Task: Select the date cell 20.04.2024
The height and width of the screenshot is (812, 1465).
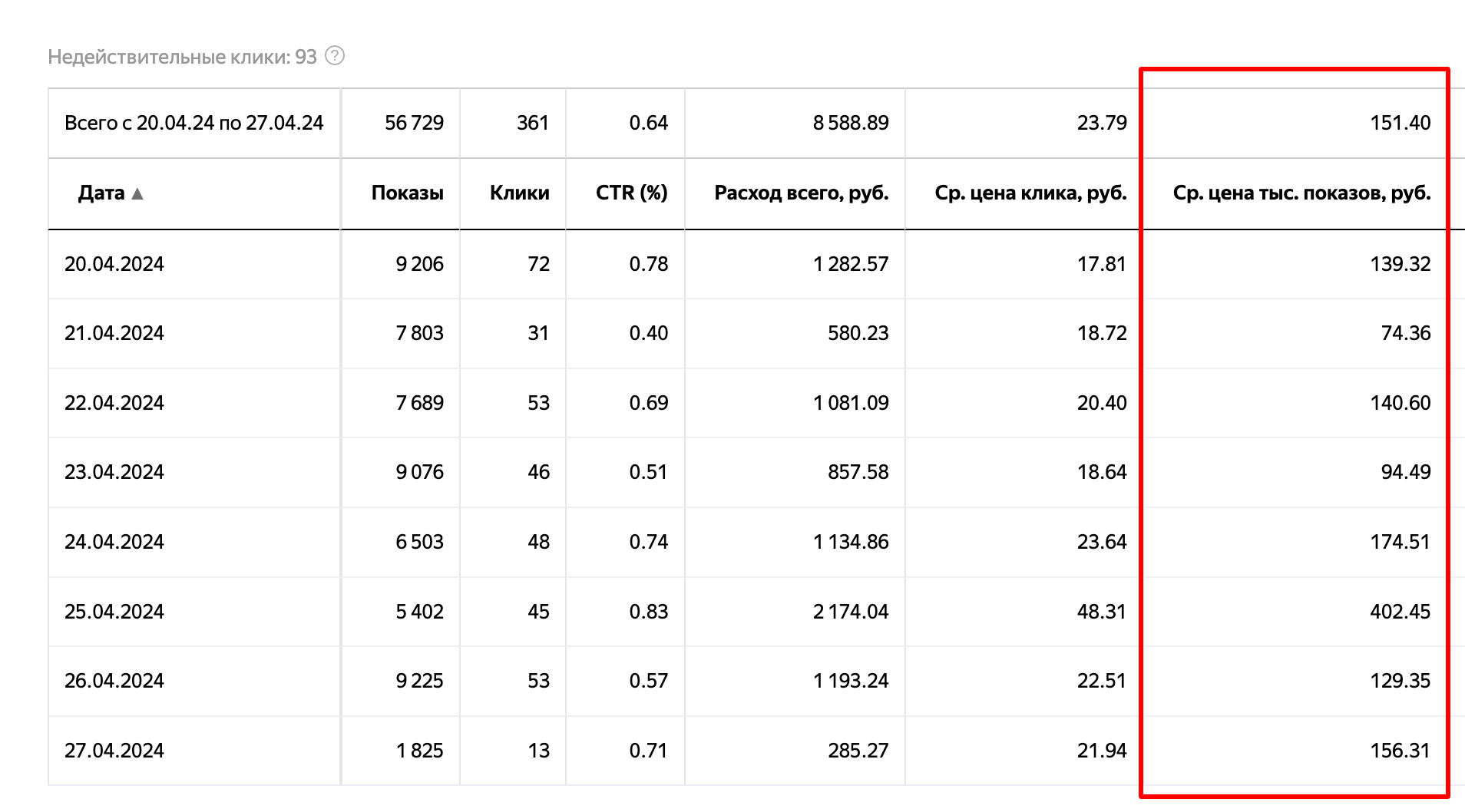Action: pos(114,264)
